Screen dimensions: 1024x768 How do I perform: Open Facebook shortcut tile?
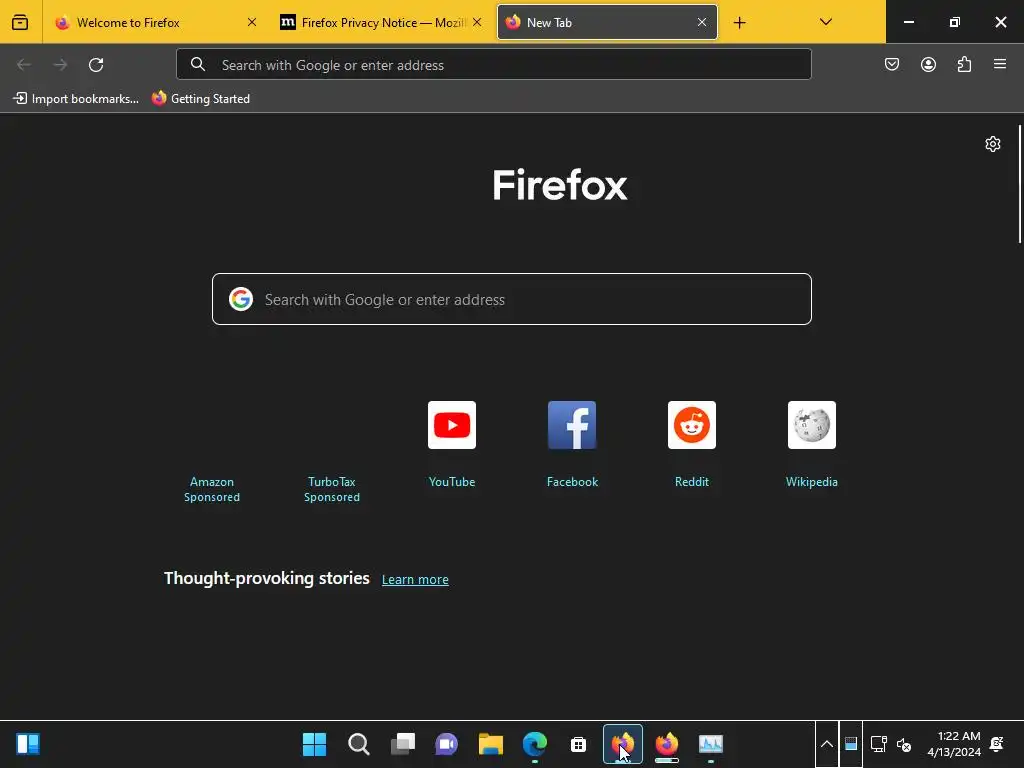click(572, 425)
